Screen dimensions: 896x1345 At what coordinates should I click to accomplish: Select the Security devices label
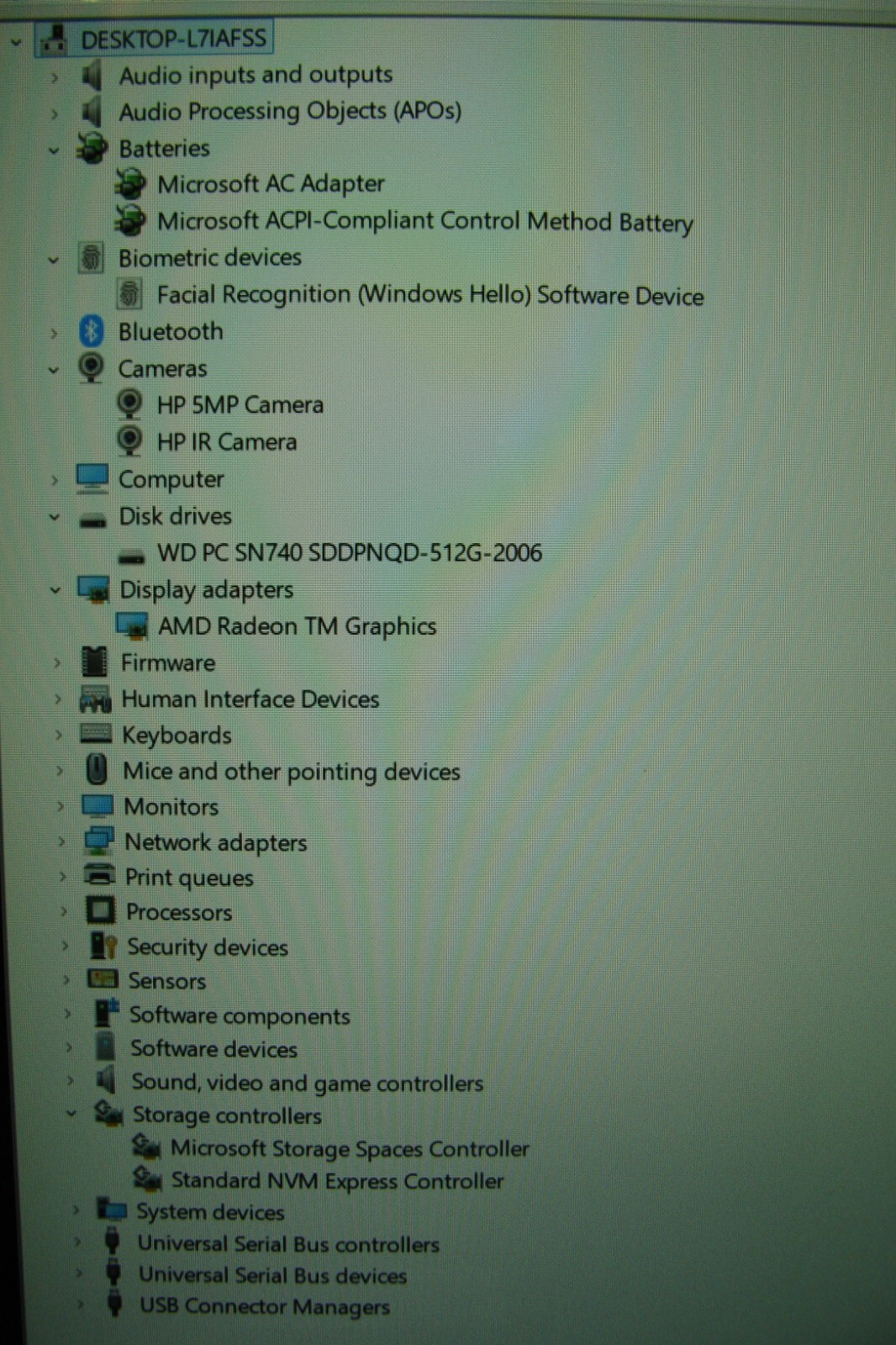pyautogui.click(x=208, y=947)
